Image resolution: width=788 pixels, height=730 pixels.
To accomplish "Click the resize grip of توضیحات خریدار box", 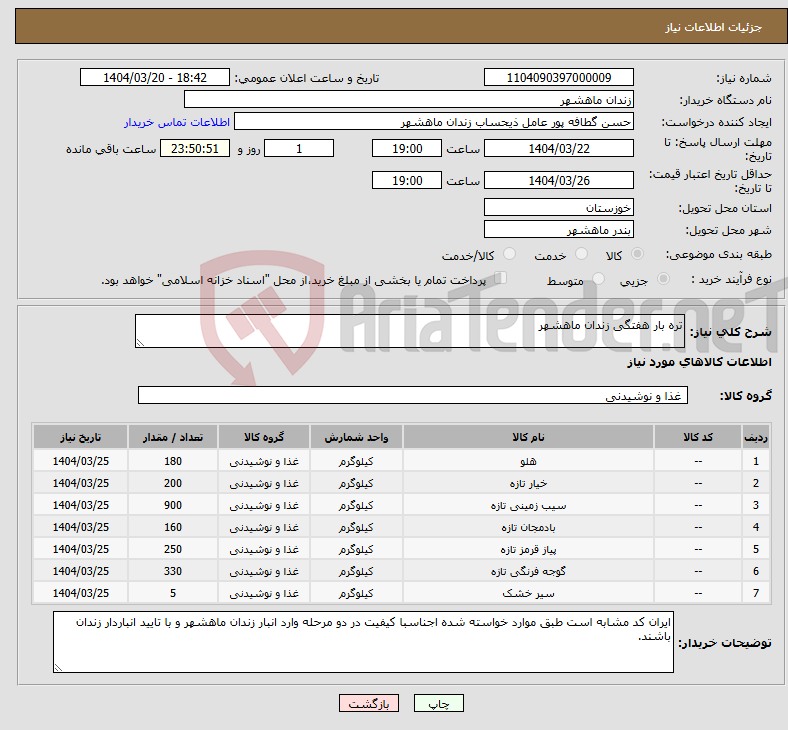I will click(x=58, y=668).
